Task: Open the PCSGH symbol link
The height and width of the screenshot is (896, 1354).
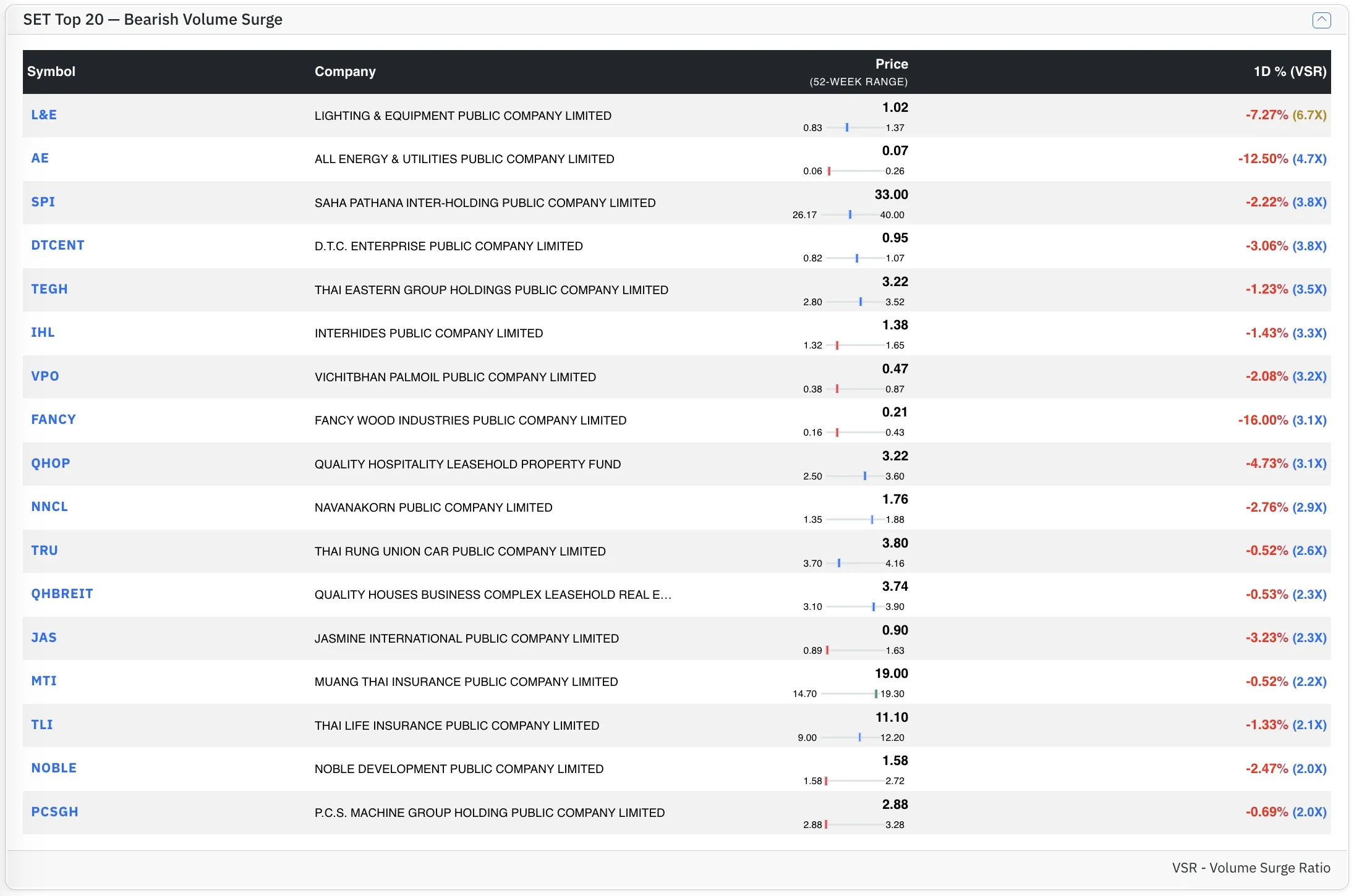Action: pos(54,812)
